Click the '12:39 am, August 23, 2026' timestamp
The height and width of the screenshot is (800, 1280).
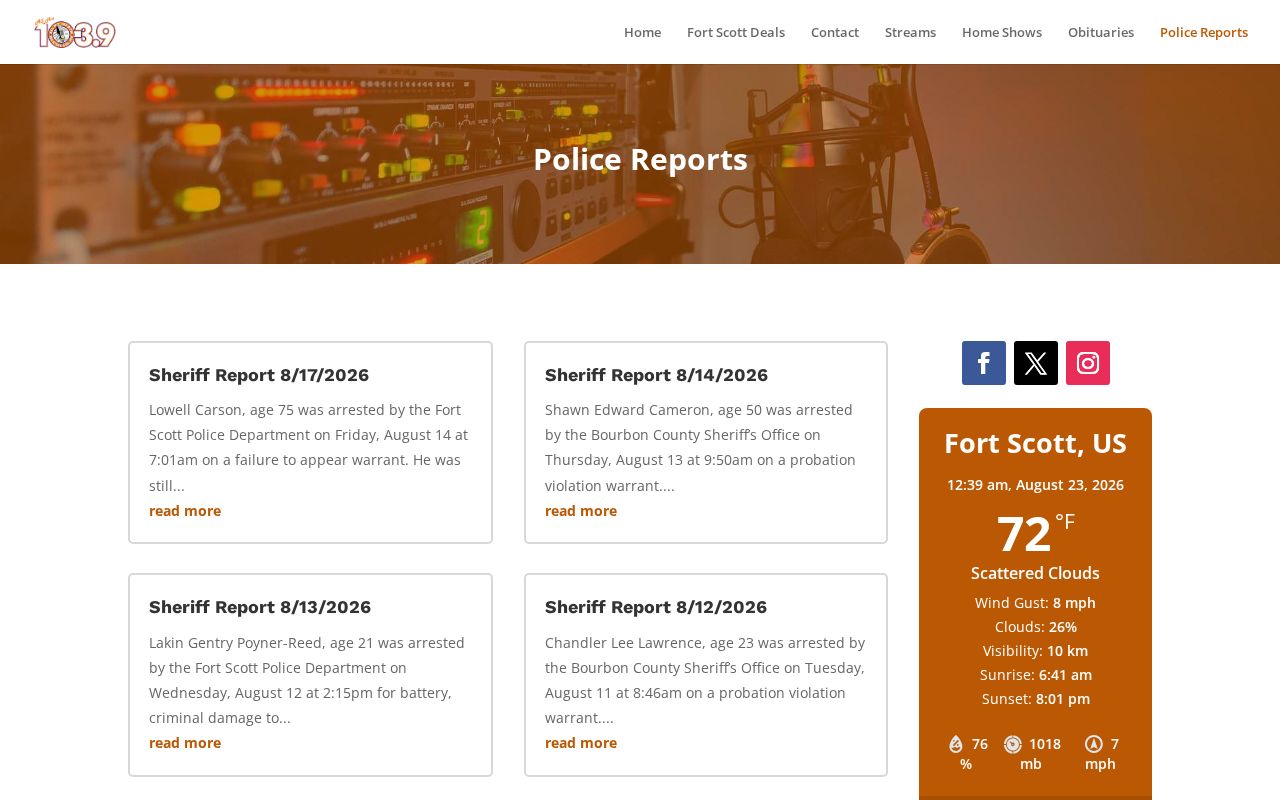[1035, 485]
